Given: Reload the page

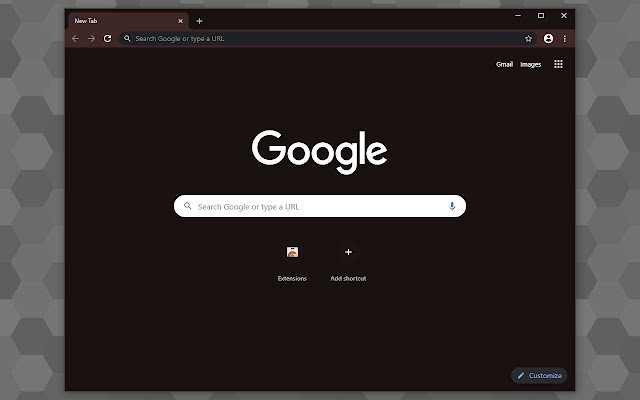Looking at the screenshot, I should pos(107,38).
